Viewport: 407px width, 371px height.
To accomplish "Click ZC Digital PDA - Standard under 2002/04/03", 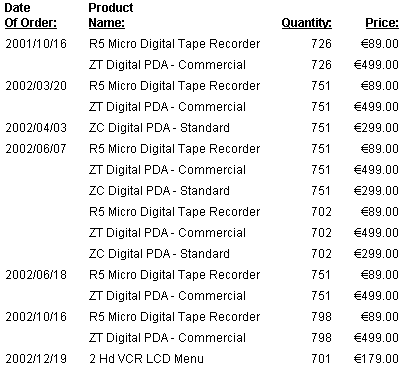I will point(159,128).
